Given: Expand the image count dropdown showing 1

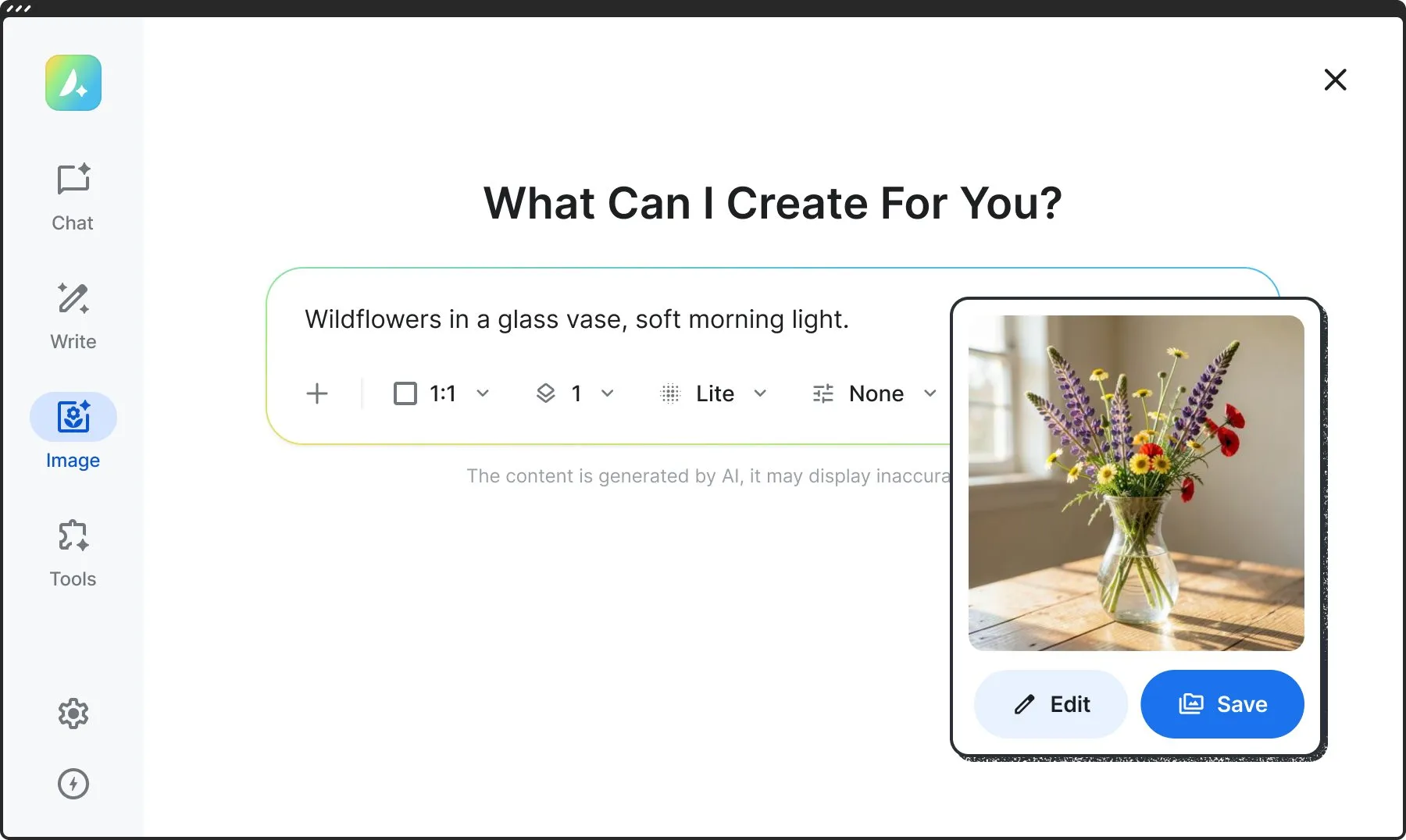Looking at the screenshot, I should tap(576, 393).
